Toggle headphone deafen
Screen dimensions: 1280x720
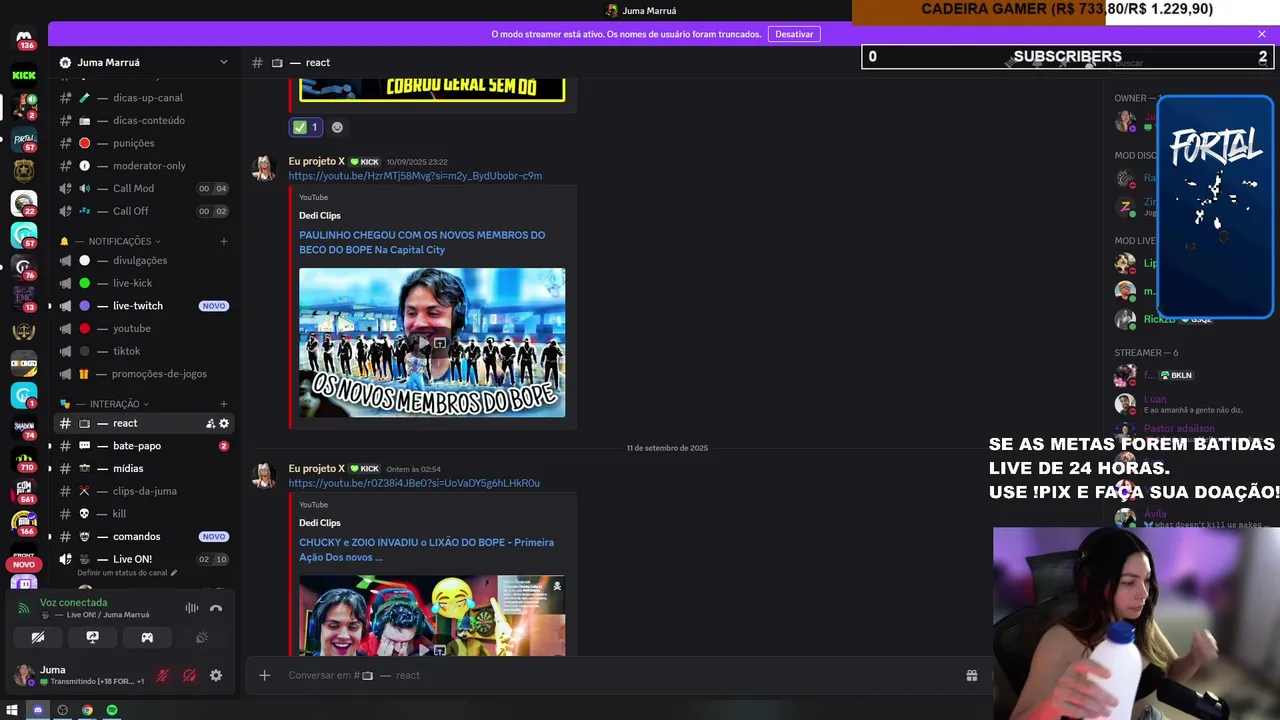pos(189,676)
